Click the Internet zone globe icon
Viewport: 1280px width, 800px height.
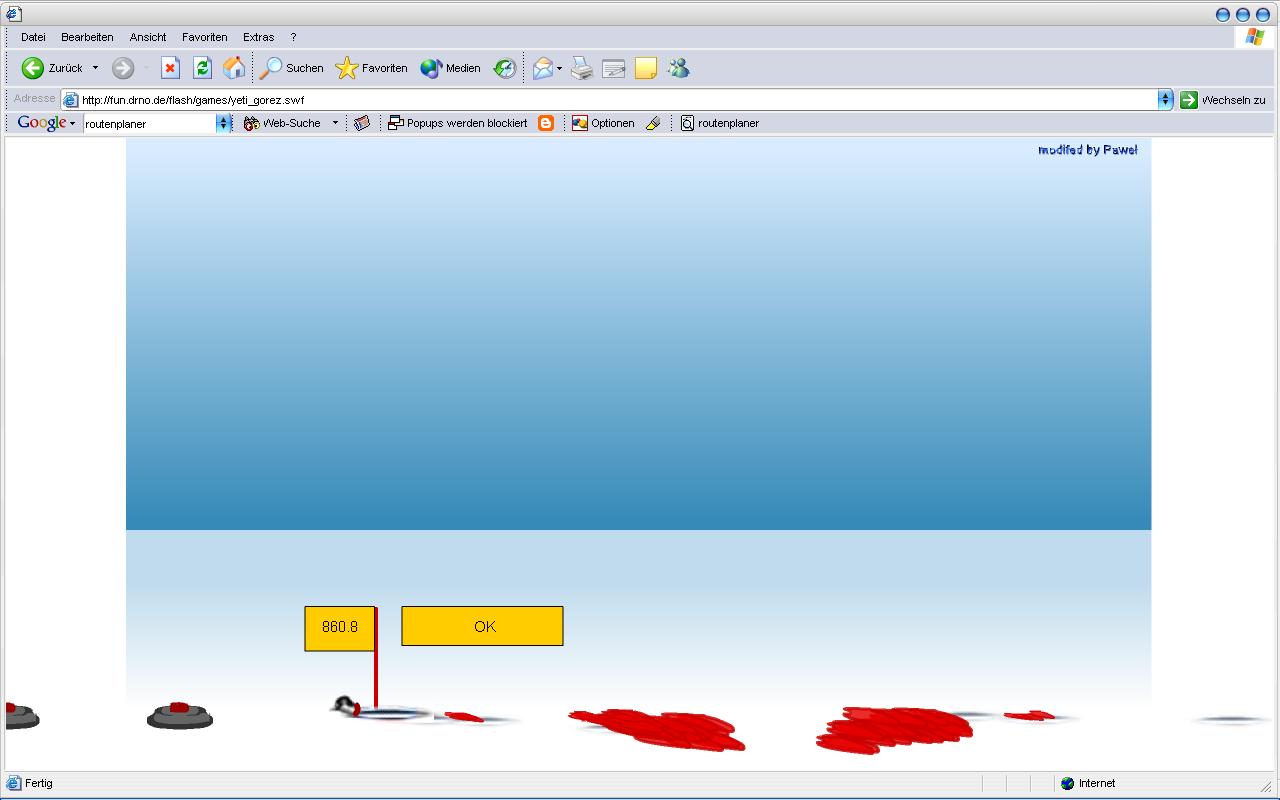[1067, 784]
